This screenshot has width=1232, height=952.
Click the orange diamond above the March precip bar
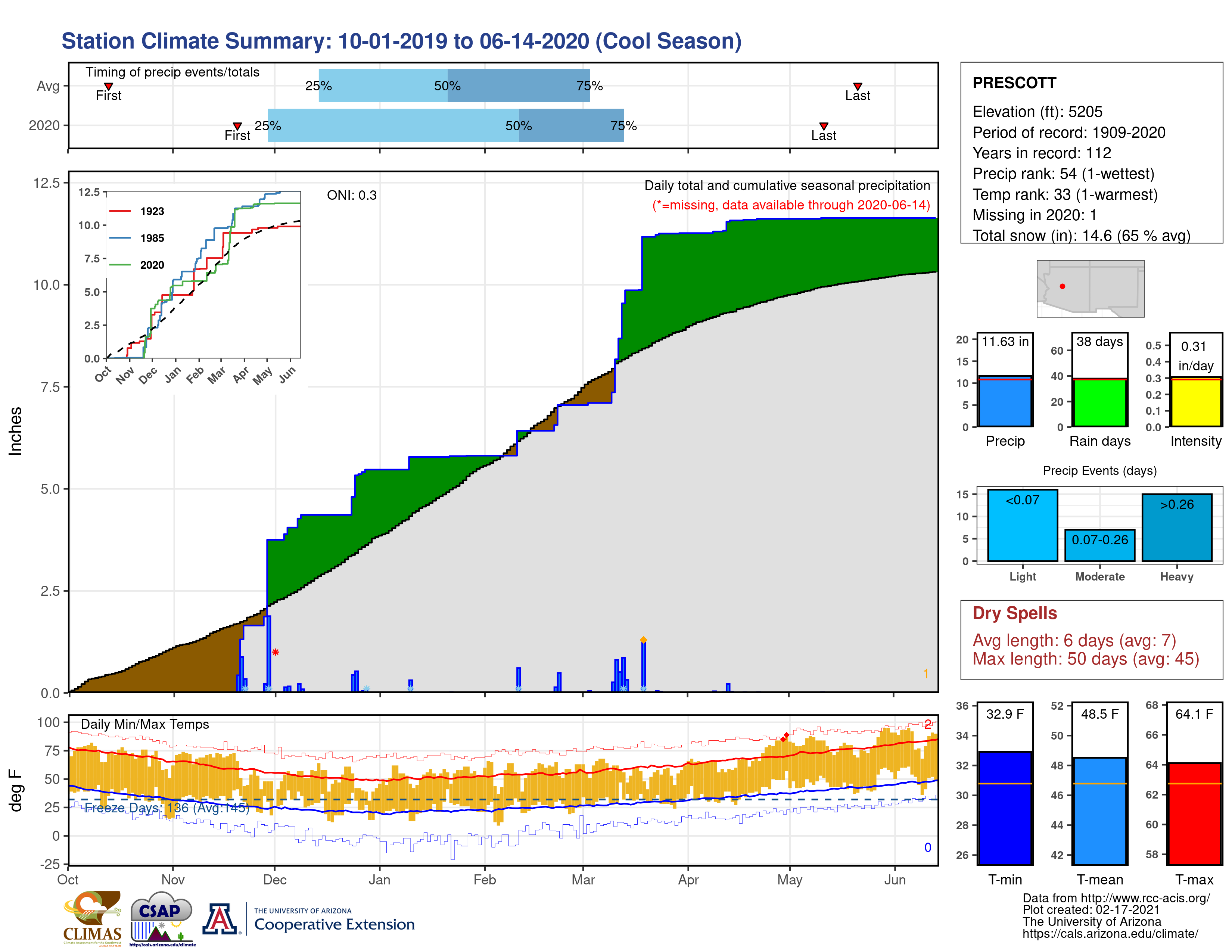(644, 640)
